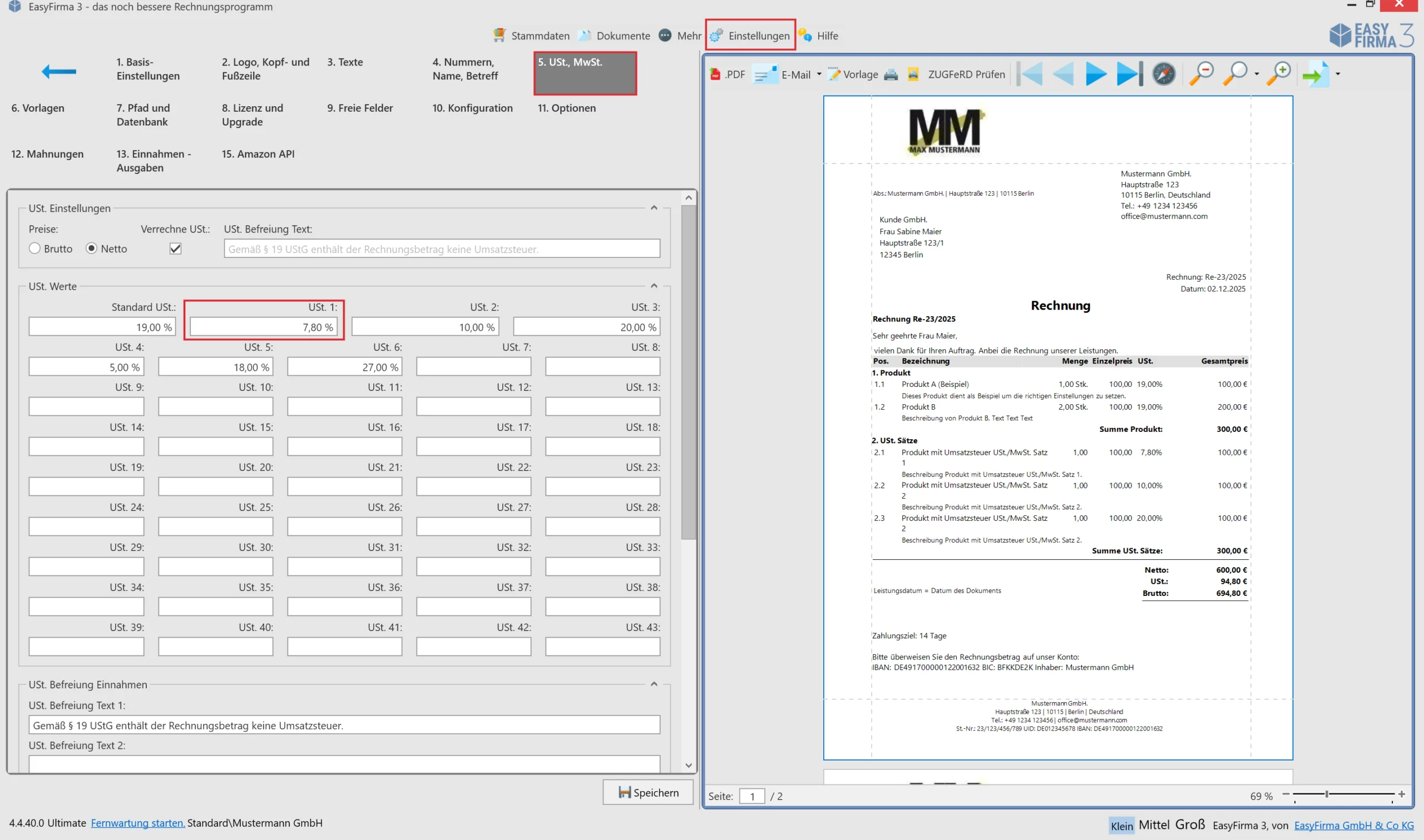Viewport: 1424px width, 840px height.
Task: Collapse the USt. Werte section
Action: click(654, 286)
